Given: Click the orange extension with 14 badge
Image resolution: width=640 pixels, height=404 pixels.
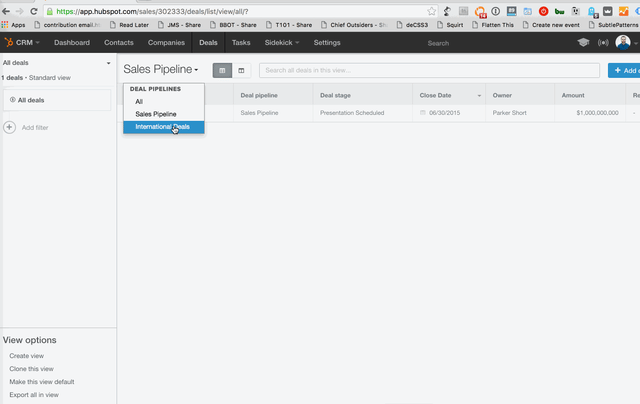Looking at the screenshot, I should tap(480, 12).
